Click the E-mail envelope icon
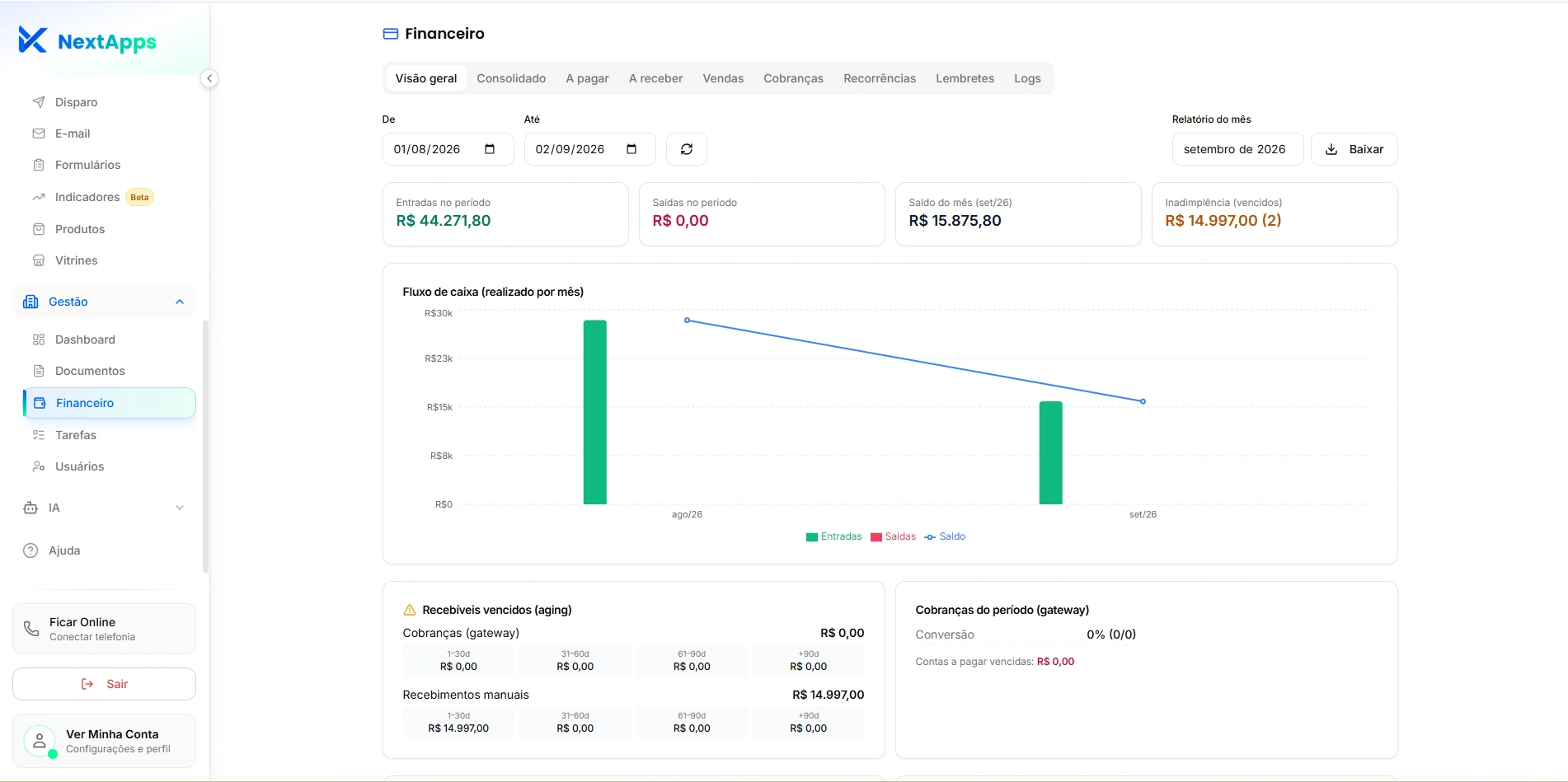This screenshot has width=1568, height=782. pos(39,133)
